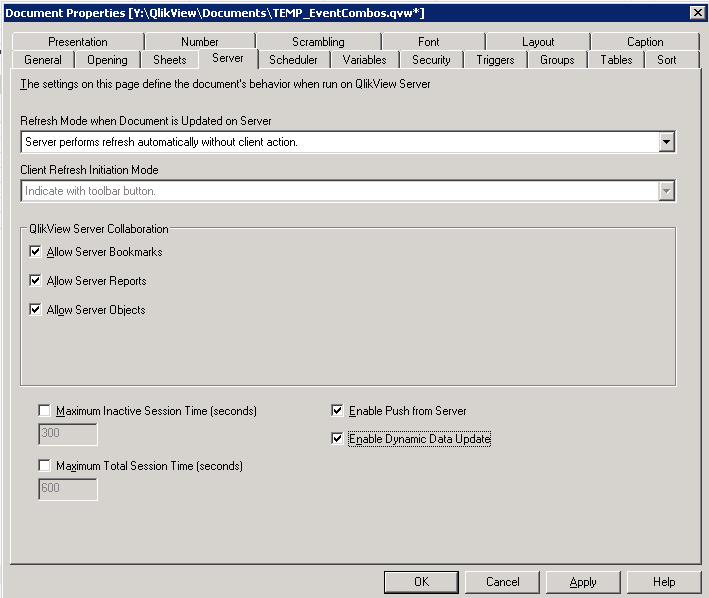Toggle Enable Push from Server

coord(337,410)
